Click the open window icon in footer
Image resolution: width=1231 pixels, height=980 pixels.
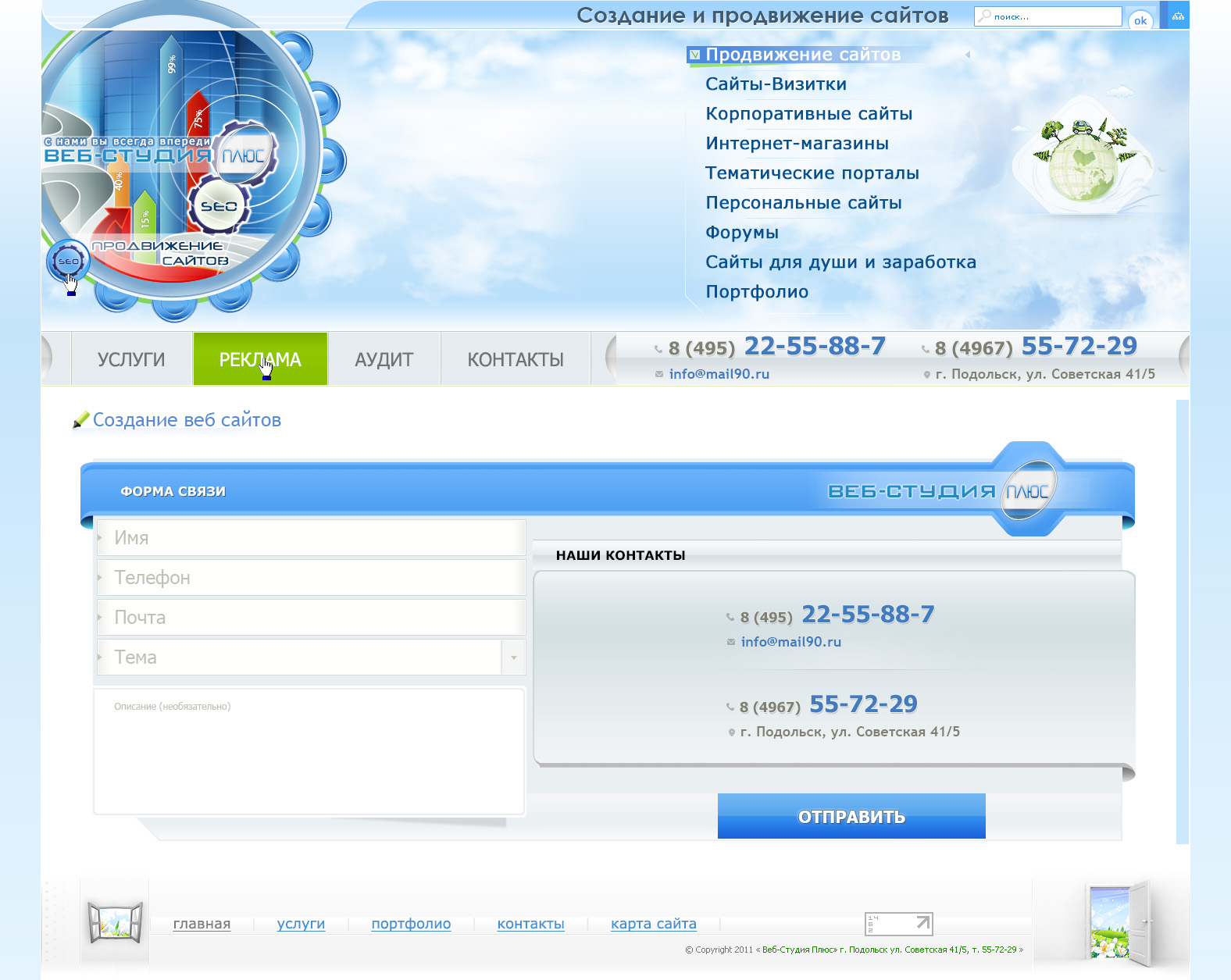click(x=115, y=922)
